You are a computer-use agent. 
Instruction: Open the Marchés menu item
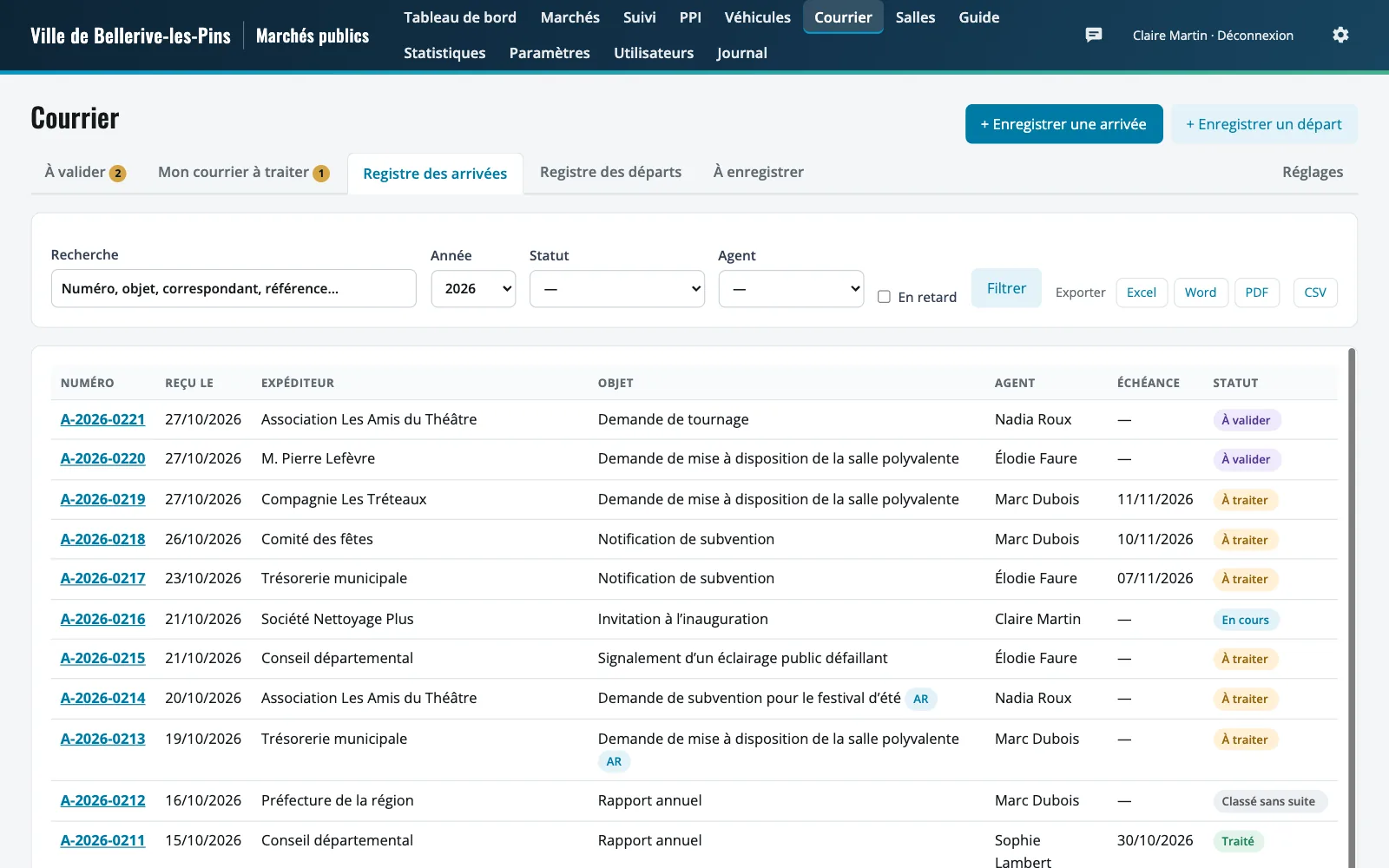coord(569,17)
